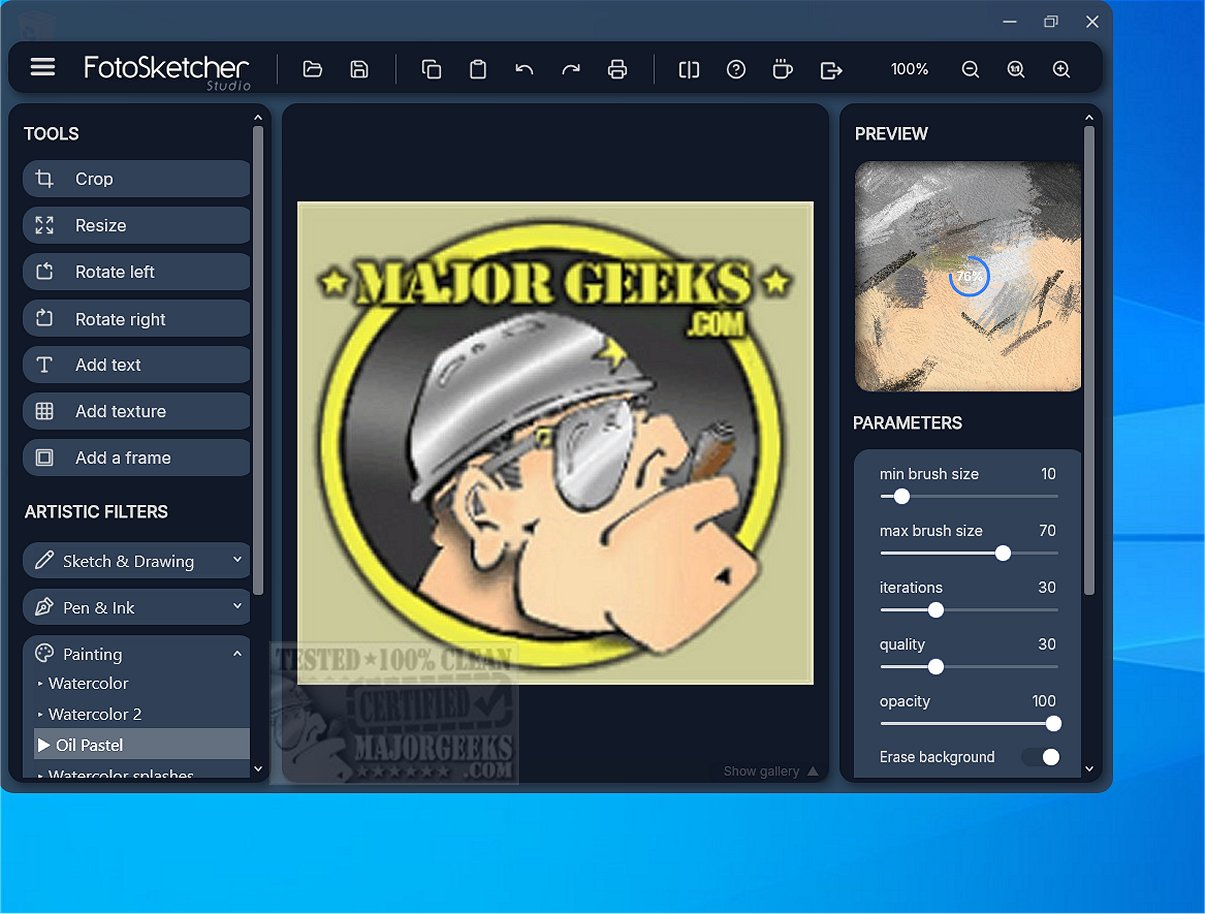Open the hamburger main menu
Viewport: 1205px width, 914px height.
pos(42,67)
